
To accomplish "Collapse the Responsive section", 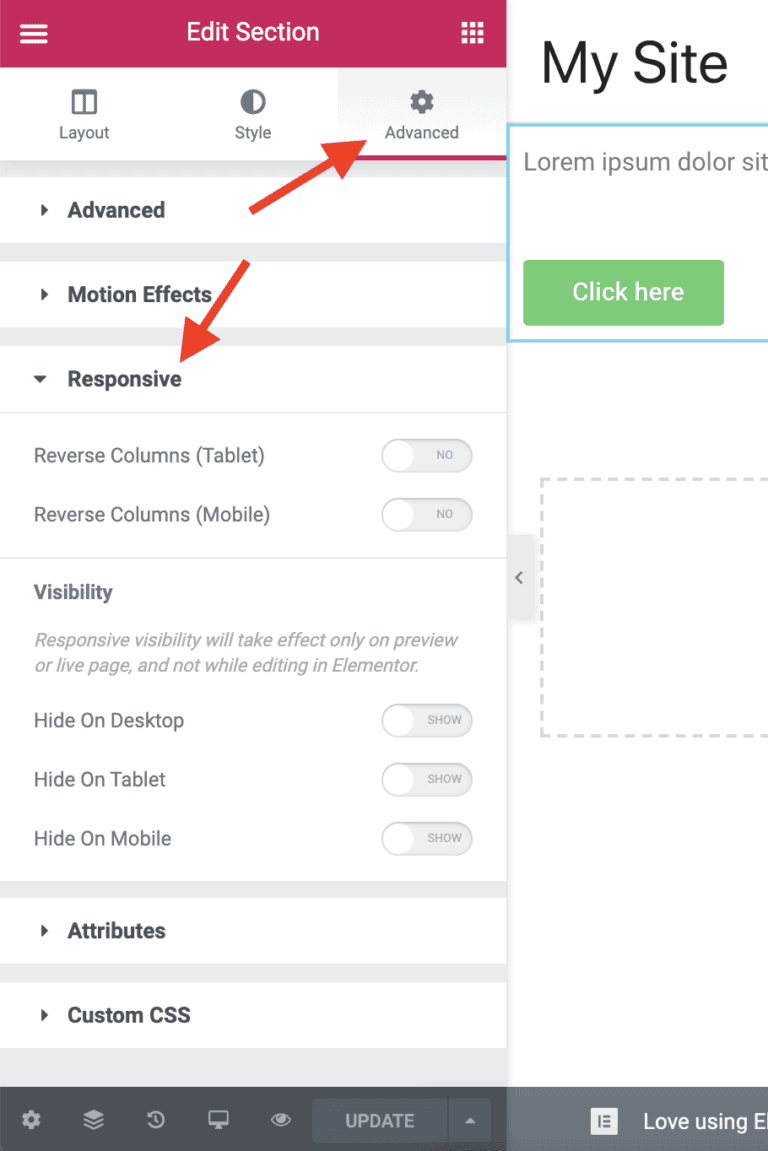I will click(x=124, y=379).
